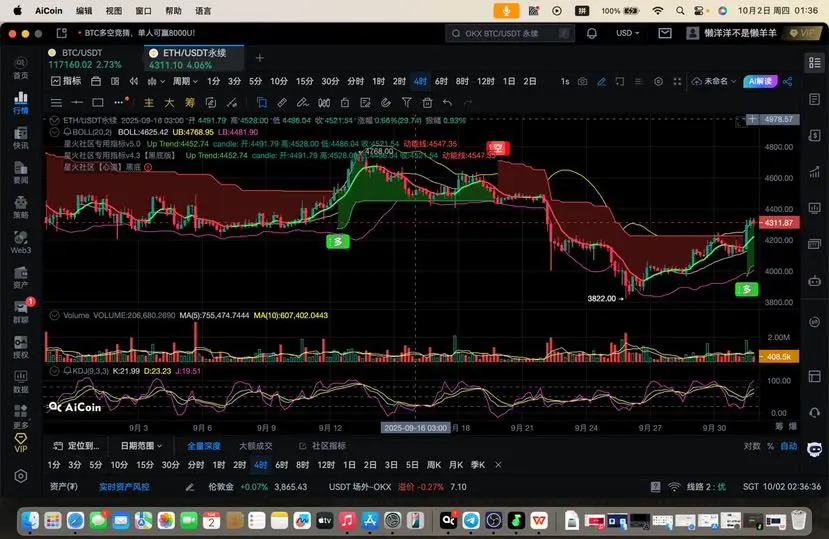
Task: Open chart settings gear in top toolbar
Action: 658,81
